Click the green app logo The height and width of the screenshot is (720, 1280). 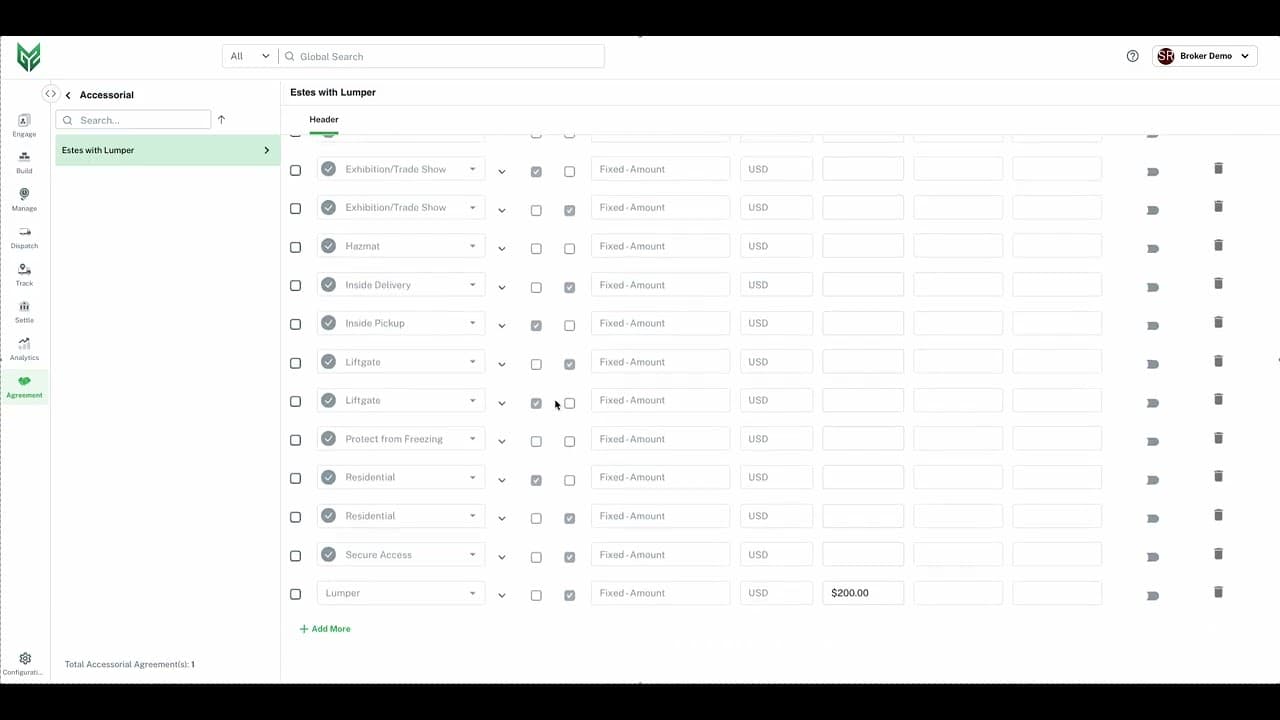pos(29,57)
